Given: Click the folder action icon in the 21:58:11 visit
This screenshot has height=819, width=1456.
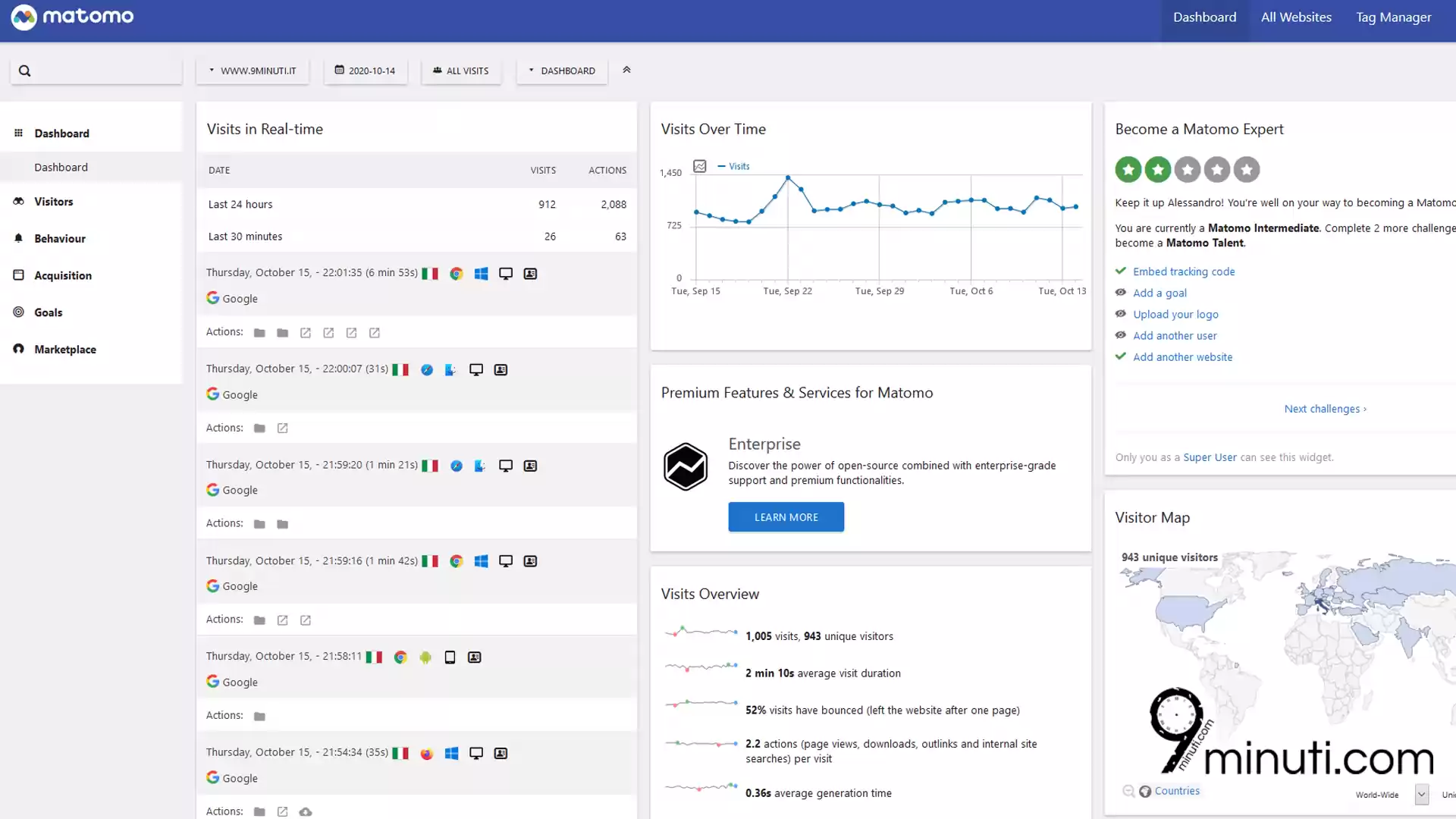Looking at the screenshot, I should tap(259, 717).
